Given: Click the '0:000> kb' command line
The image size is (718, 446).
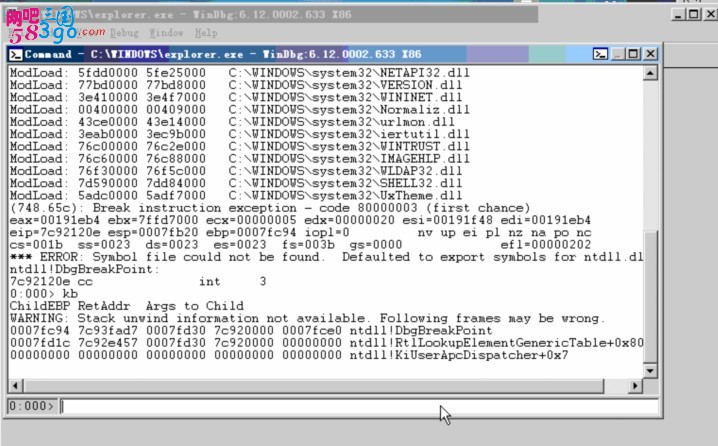Looking at the screenshot, I should pos(44,294).
